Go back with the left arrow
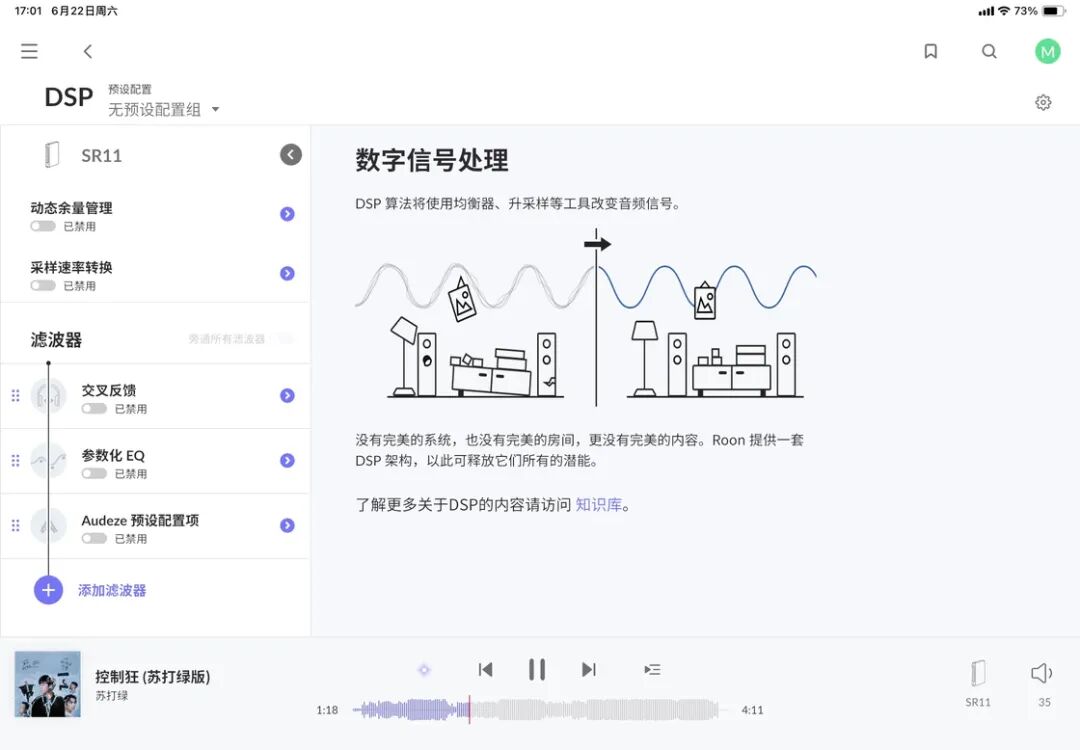Screen dimensions: 1080x750 tap(87, 51)
